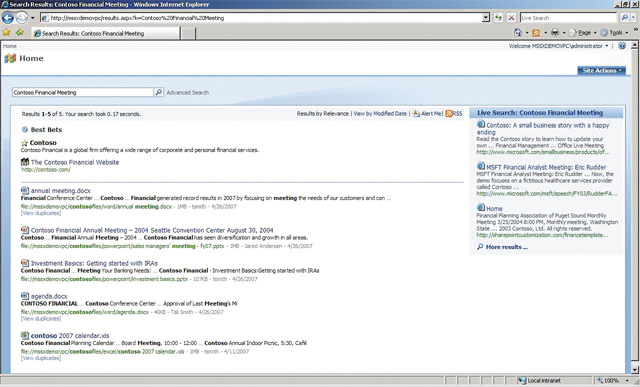Click the Print toolbar icon
The image size is (640, 387).
click(555, 33)
